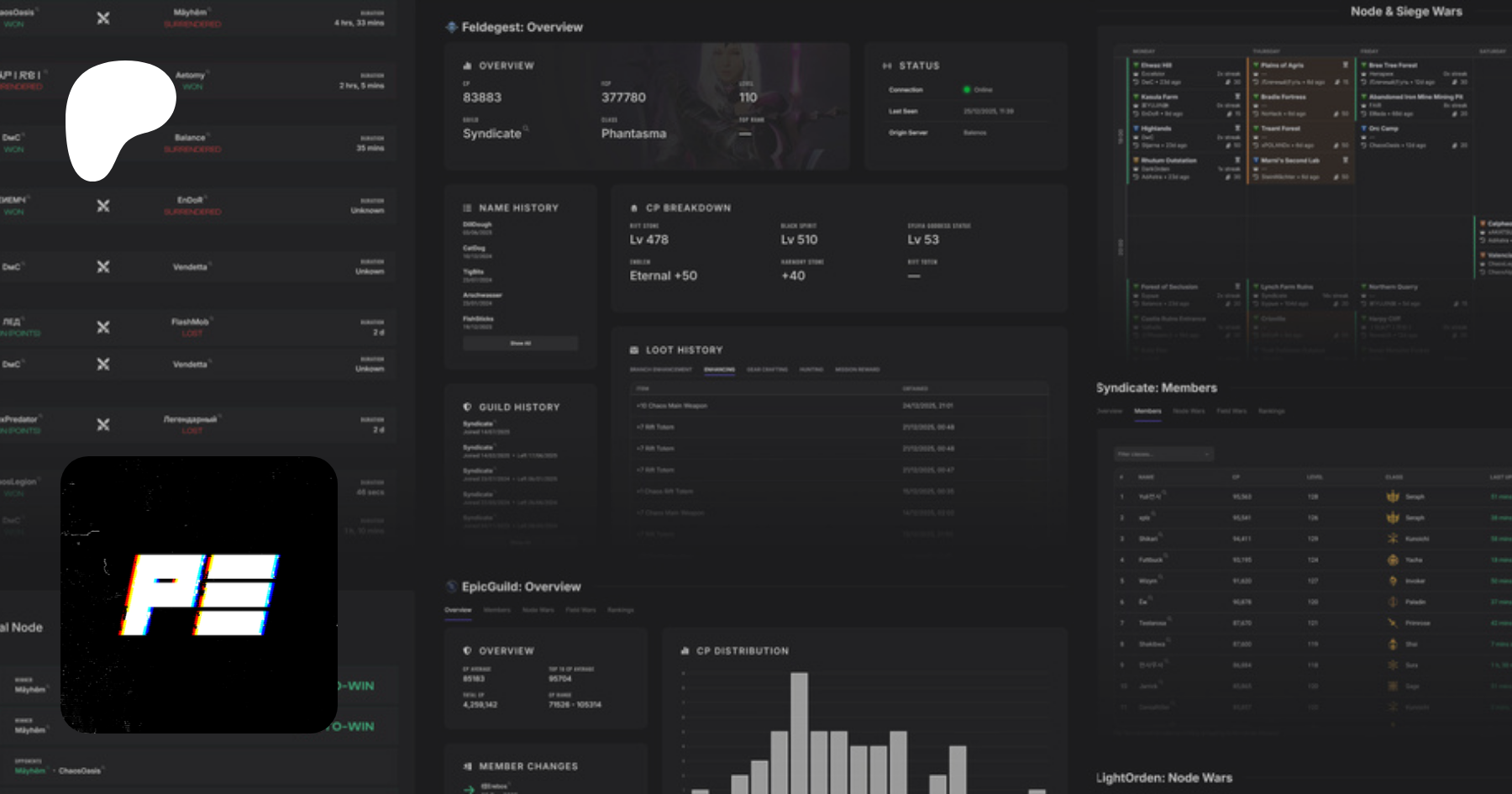Click the Name History list icon
1512x794 pixels.
point(467,208)
